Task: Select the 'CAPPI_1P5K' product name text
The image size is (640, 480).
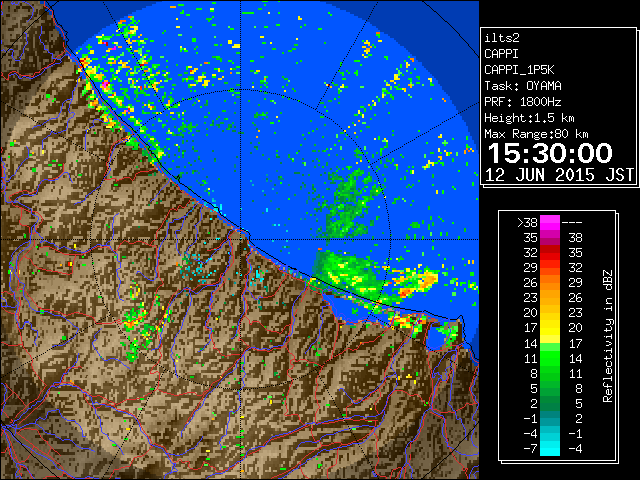Action: (x=519, y=70)
